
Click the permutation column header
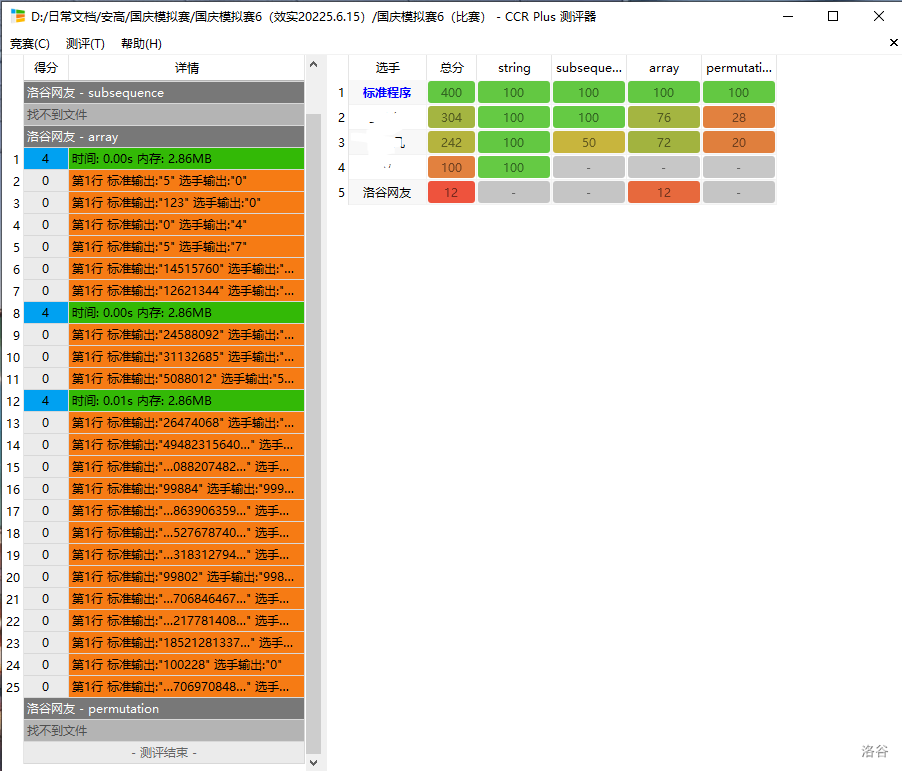click(739, 68)
